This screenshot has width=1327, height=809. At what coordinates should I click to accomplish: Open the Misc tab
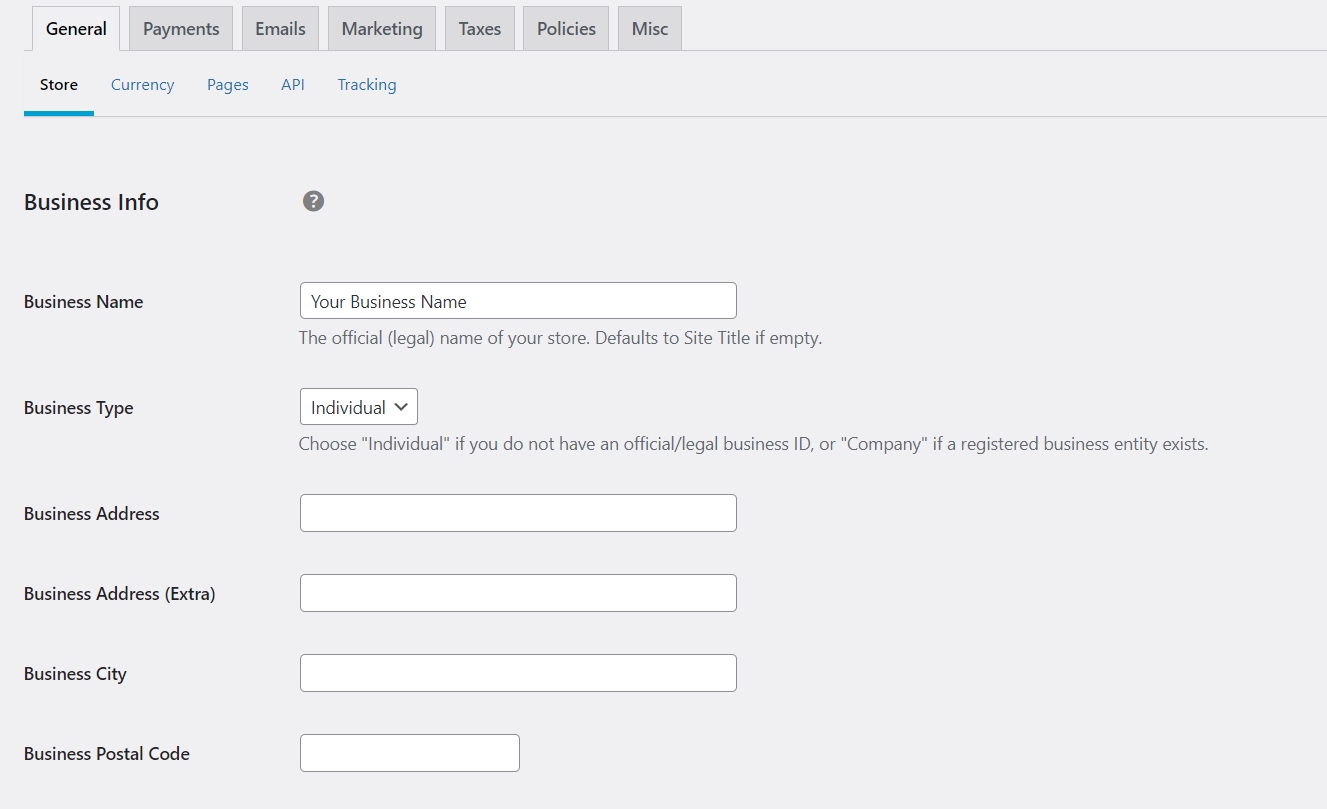[650, 29]
